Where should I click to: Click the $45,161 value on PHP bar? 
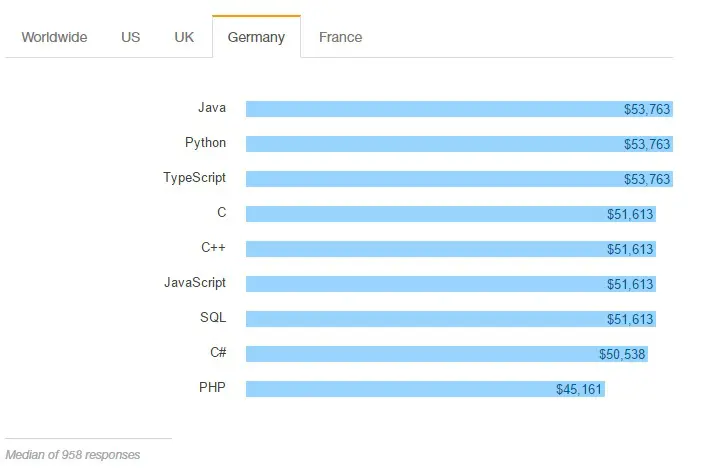pos(579,389)
